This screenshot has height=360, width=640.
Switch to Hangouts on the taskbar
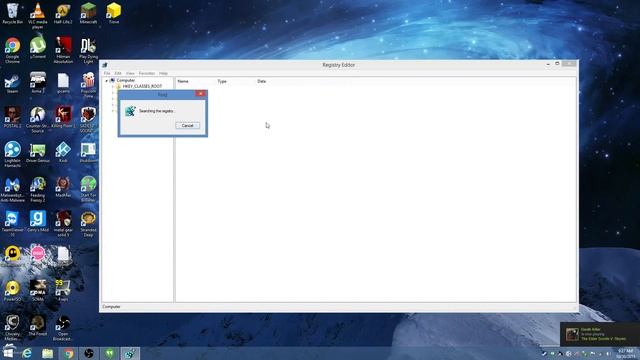click(109, 353)
